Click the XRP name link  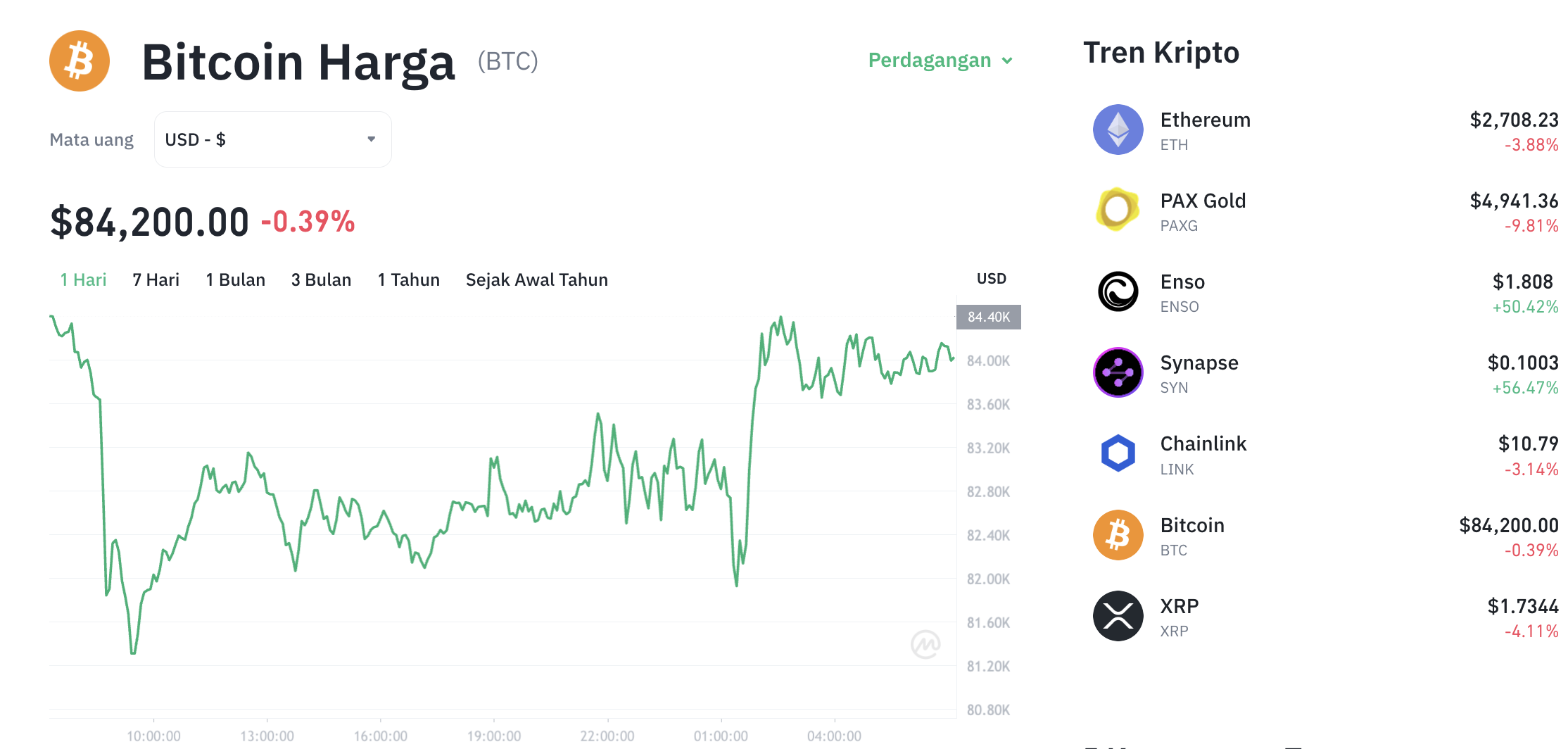pyautogui.click(x=1179, y=605)
